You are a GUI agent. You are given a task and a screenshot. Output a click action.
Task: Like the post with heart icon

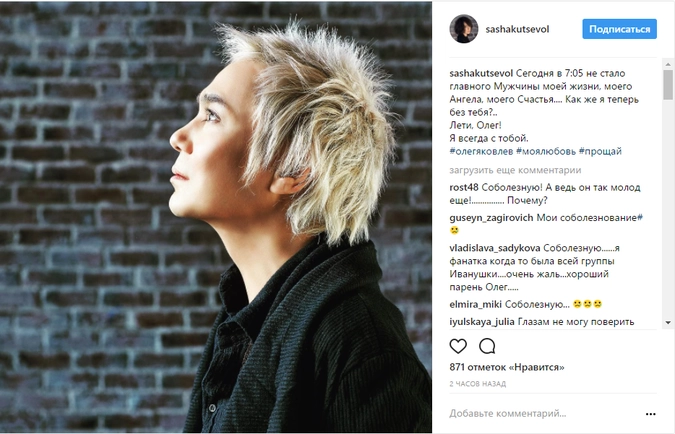[x=458, y=346]
